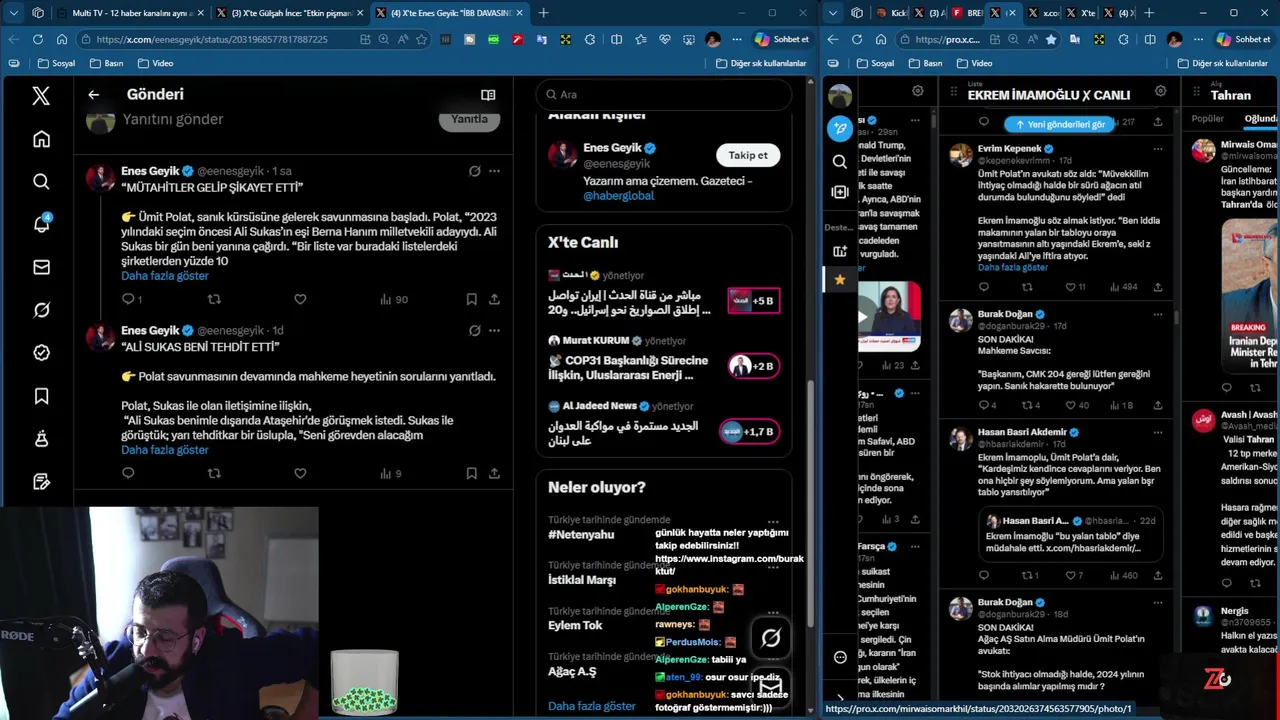Repost the "MÜTAHİTLER GELİP ŞİKAYET ETTİ" post
1280x720 pixels.
point(214,299)
